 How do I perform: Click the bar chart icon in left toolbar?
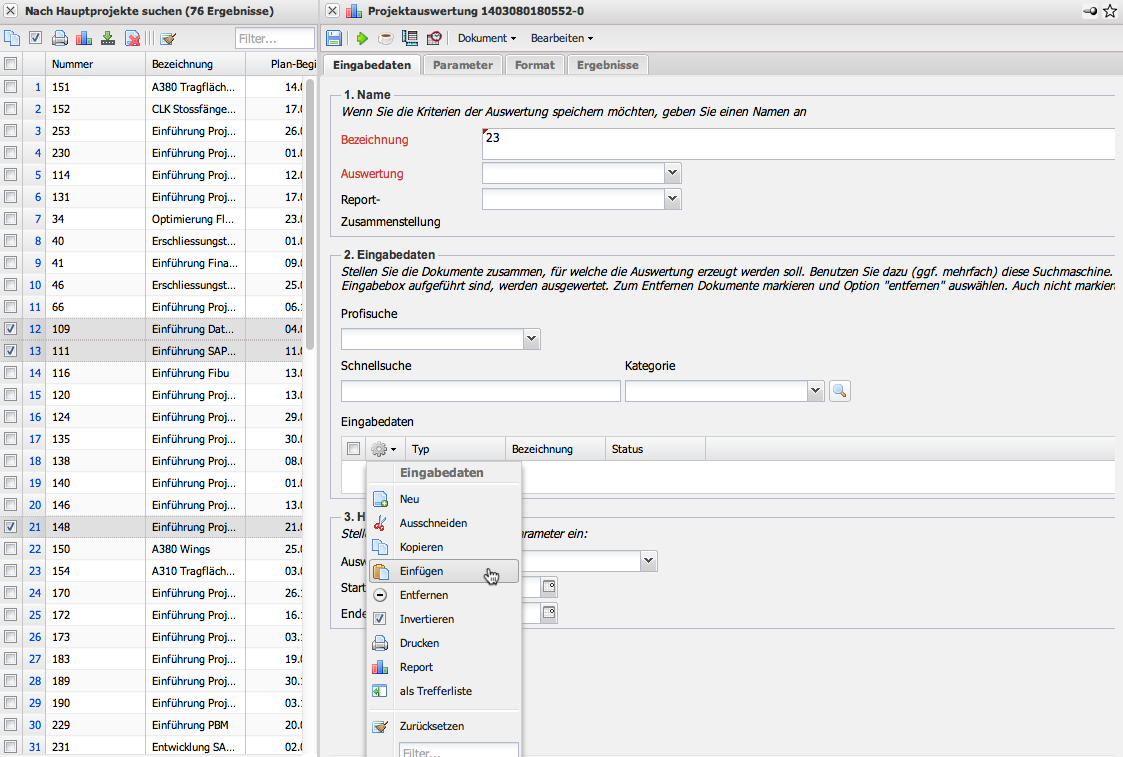[x=84, y=38]
